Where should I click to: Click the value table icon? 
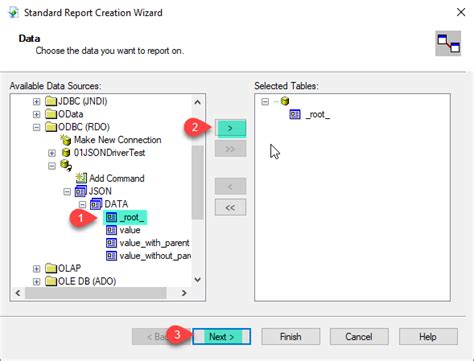111,230
